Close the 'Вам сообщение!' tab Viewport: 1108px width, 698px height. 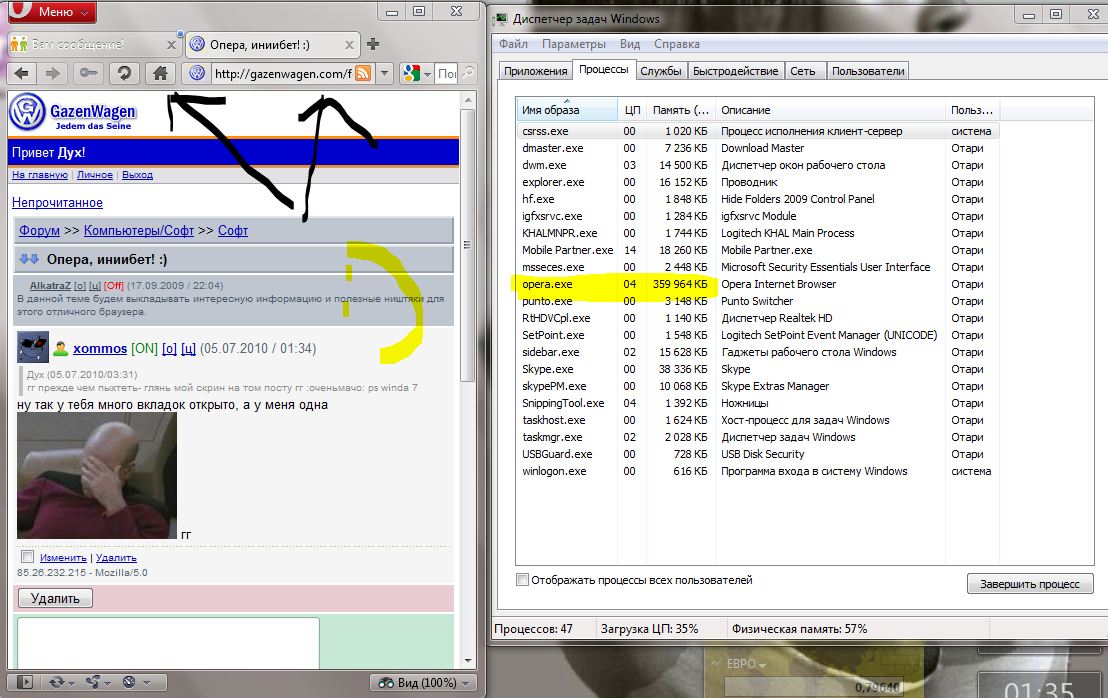[x=171, y=45]
